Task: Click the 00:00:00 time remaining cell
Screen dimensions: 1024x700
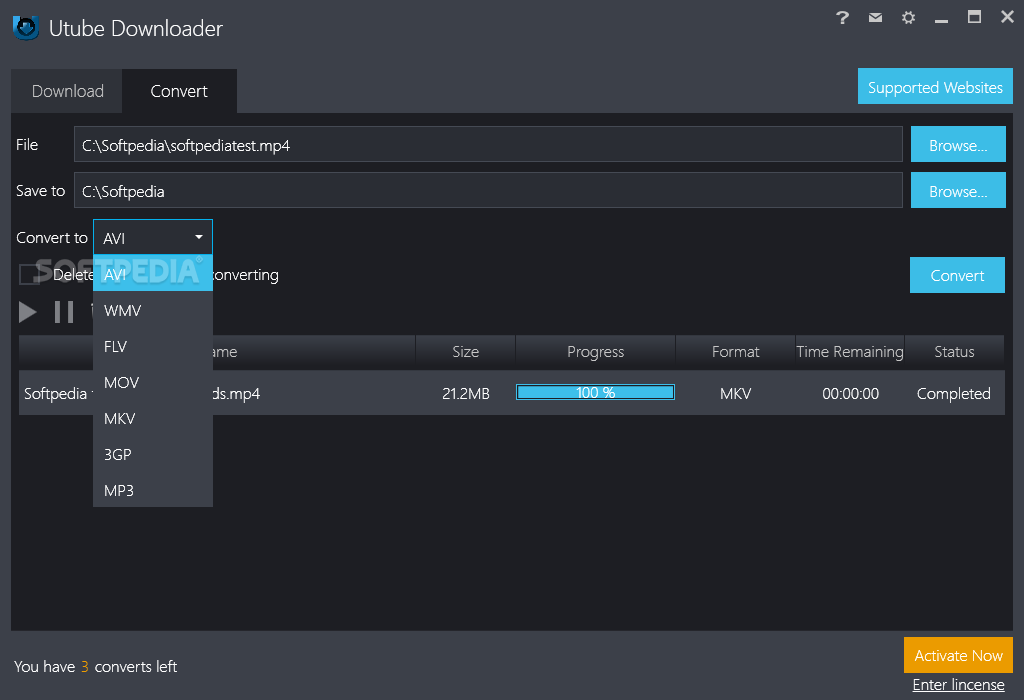Action: [850, 394]
